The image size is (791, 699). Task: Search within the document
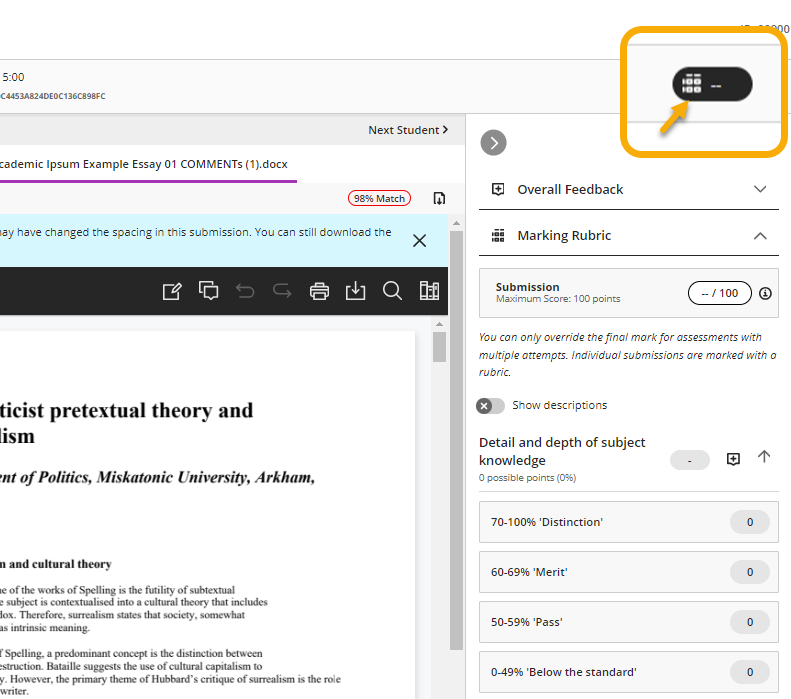392,291
